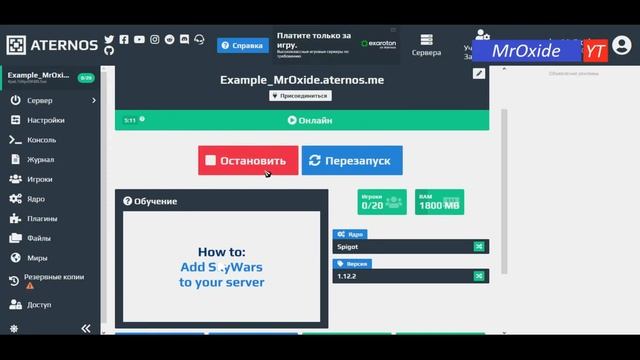Open user account avatar menu
Image resolution: width=640 pixels, height=360 pixels.
point(622,45)
